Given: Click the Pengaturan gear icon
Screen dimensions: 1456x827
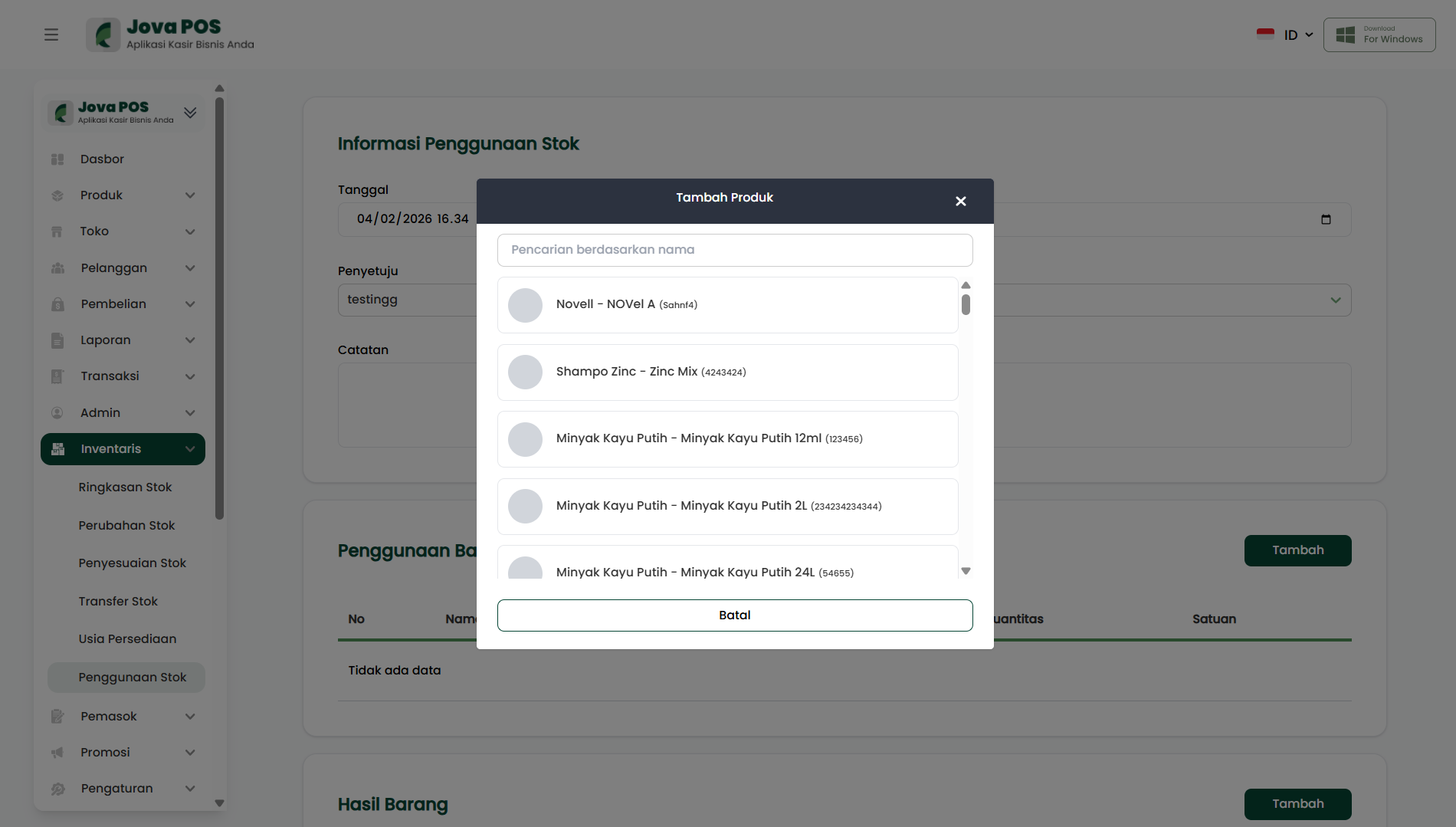Looking at the screenshot, I should (x=57, y=789).
